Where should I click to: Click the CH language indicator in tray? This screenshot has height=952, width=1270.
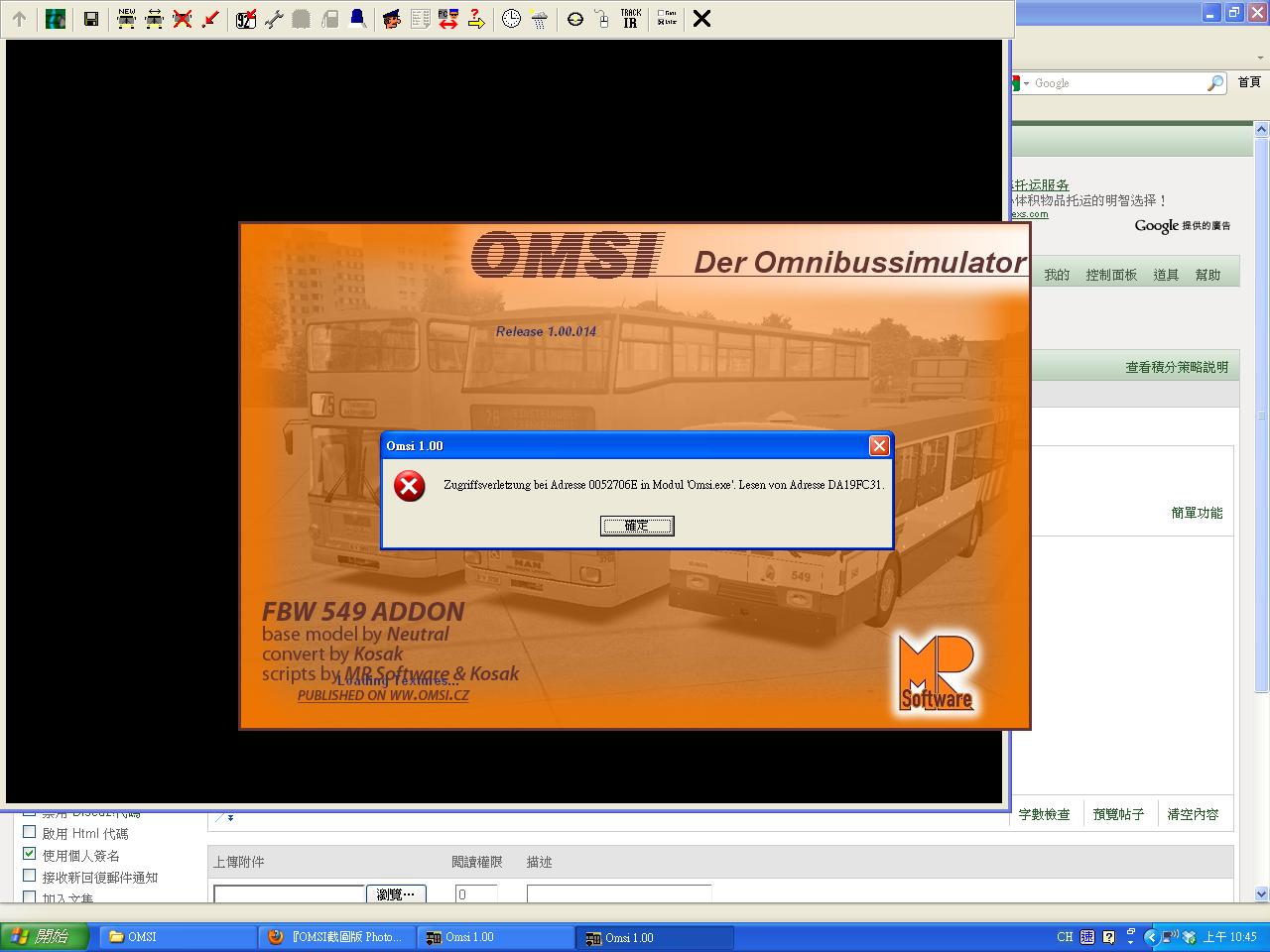(x=1065, y=937)
